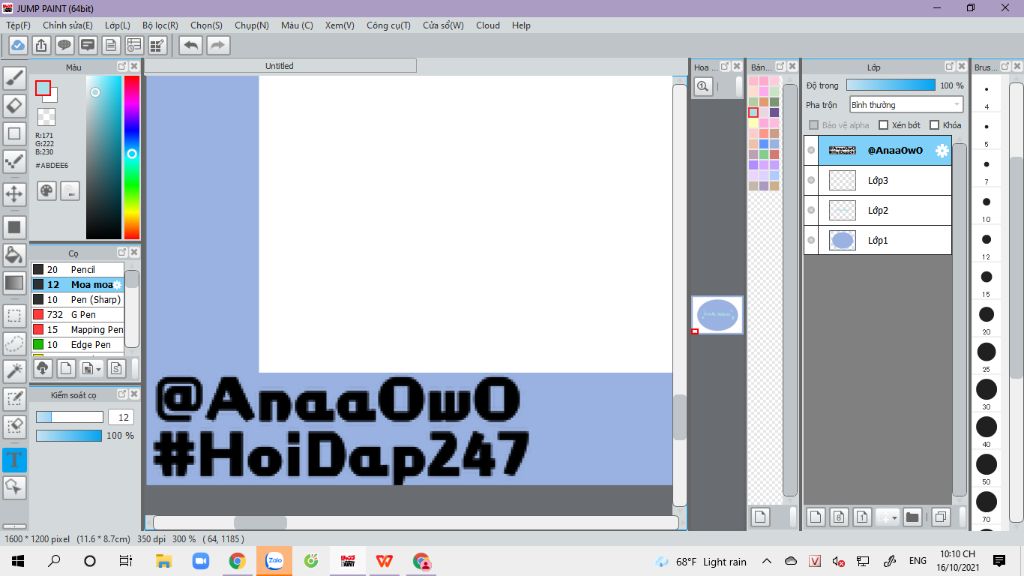Screen dimensions: 1024x576
Task: Add a new swatch in palette panel
Action: [x=760, y=517]
